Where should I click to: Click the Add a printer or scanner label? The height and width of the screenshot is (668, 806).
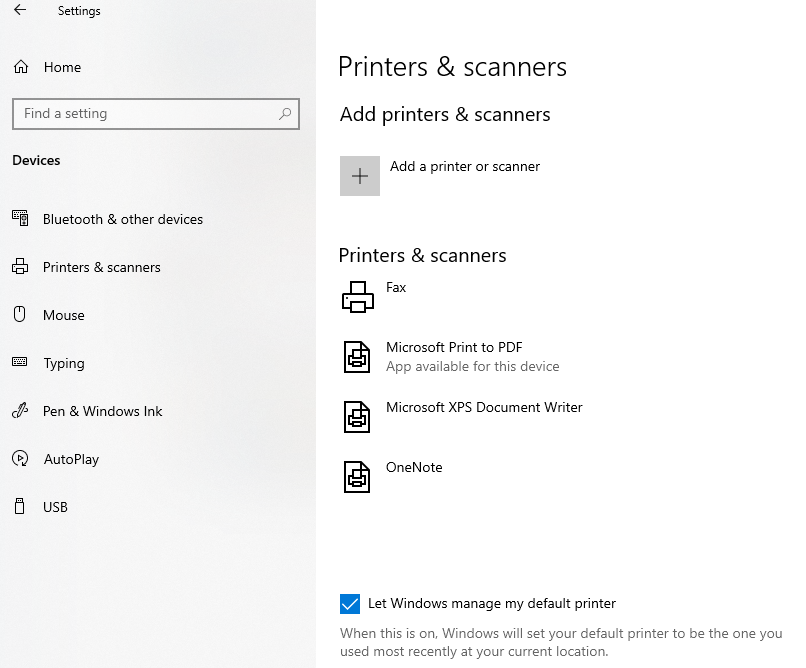465,166
